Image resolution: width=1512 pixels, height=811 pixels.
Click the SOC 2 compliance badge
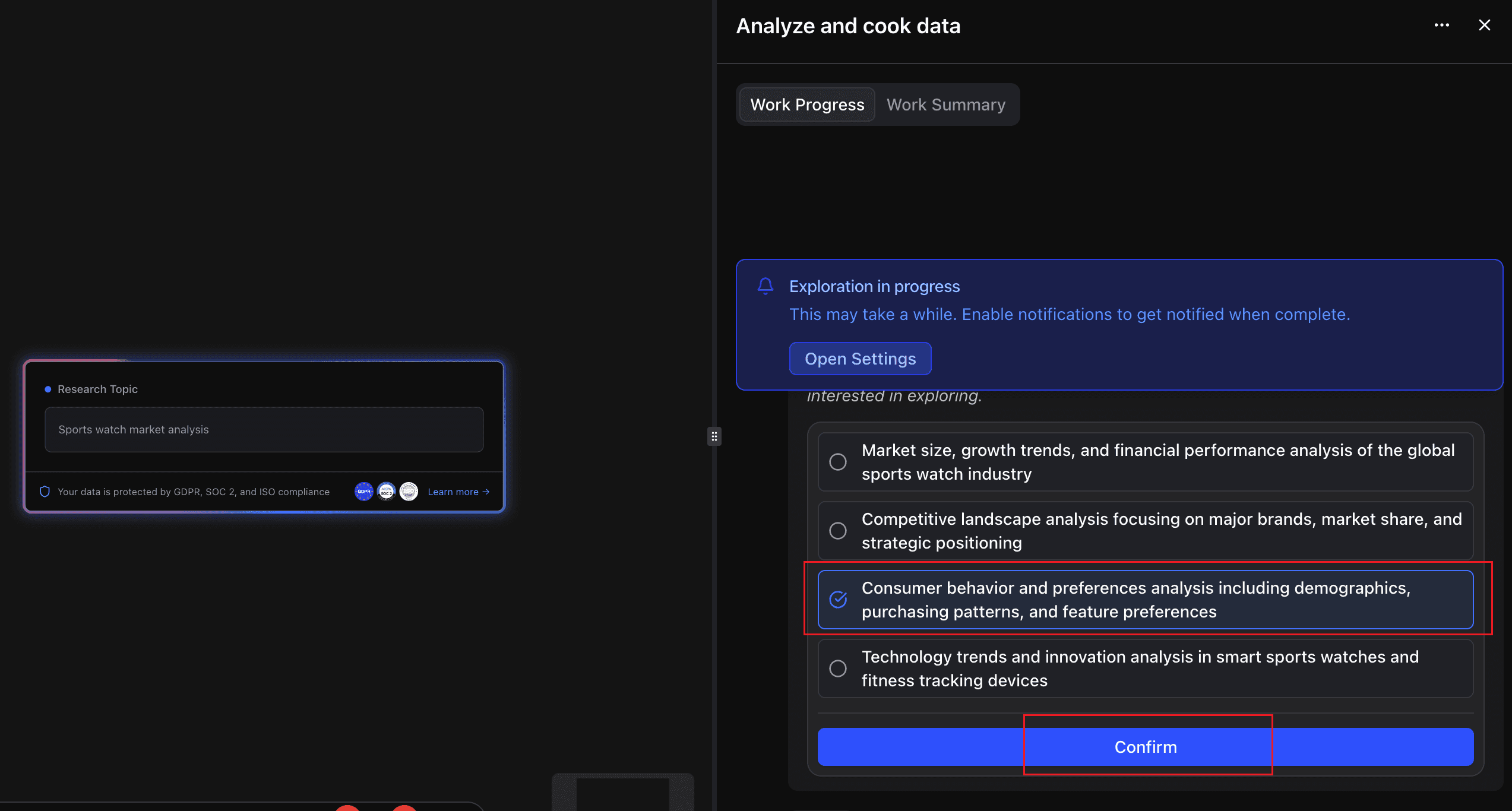tap(387, 492)
